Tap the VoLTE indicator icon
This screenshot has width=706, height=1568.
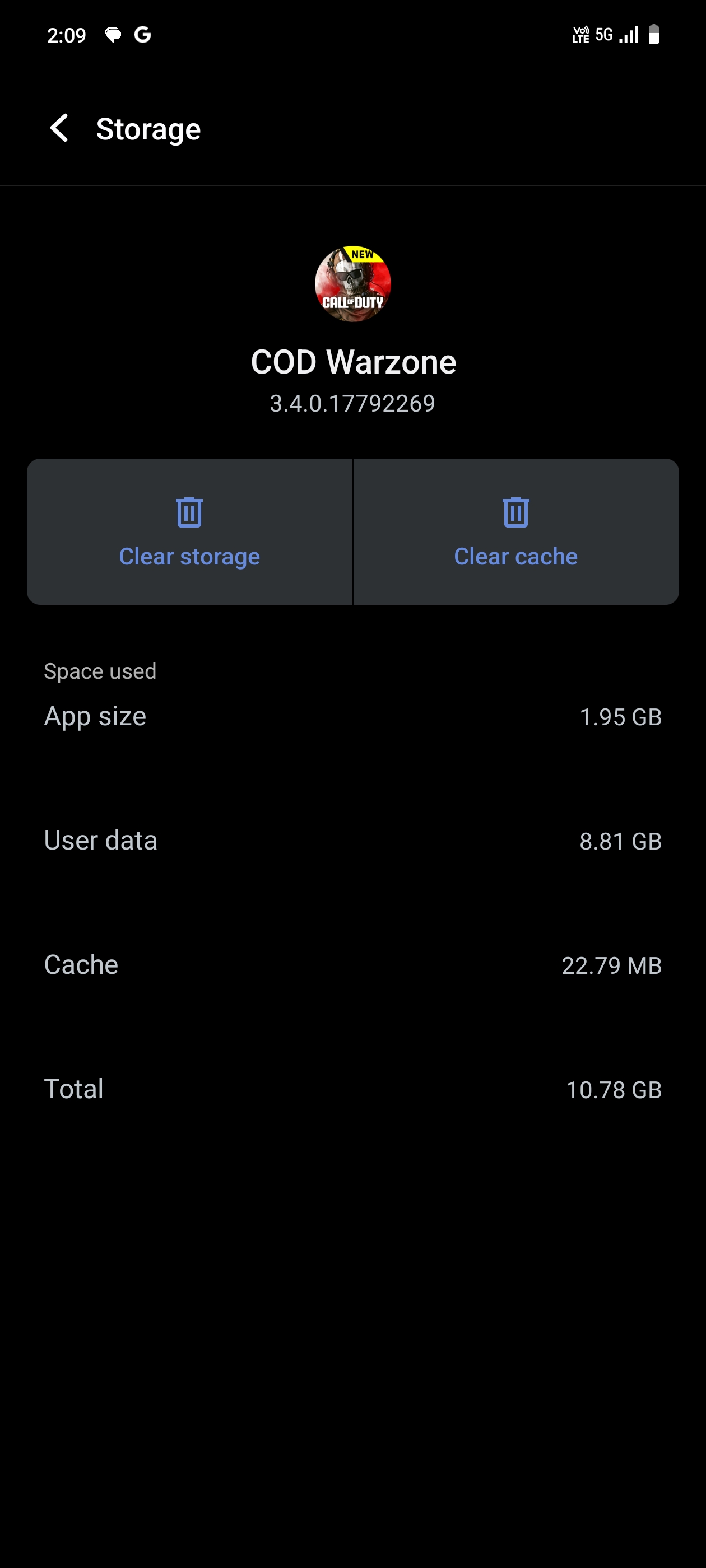[580, 35]
